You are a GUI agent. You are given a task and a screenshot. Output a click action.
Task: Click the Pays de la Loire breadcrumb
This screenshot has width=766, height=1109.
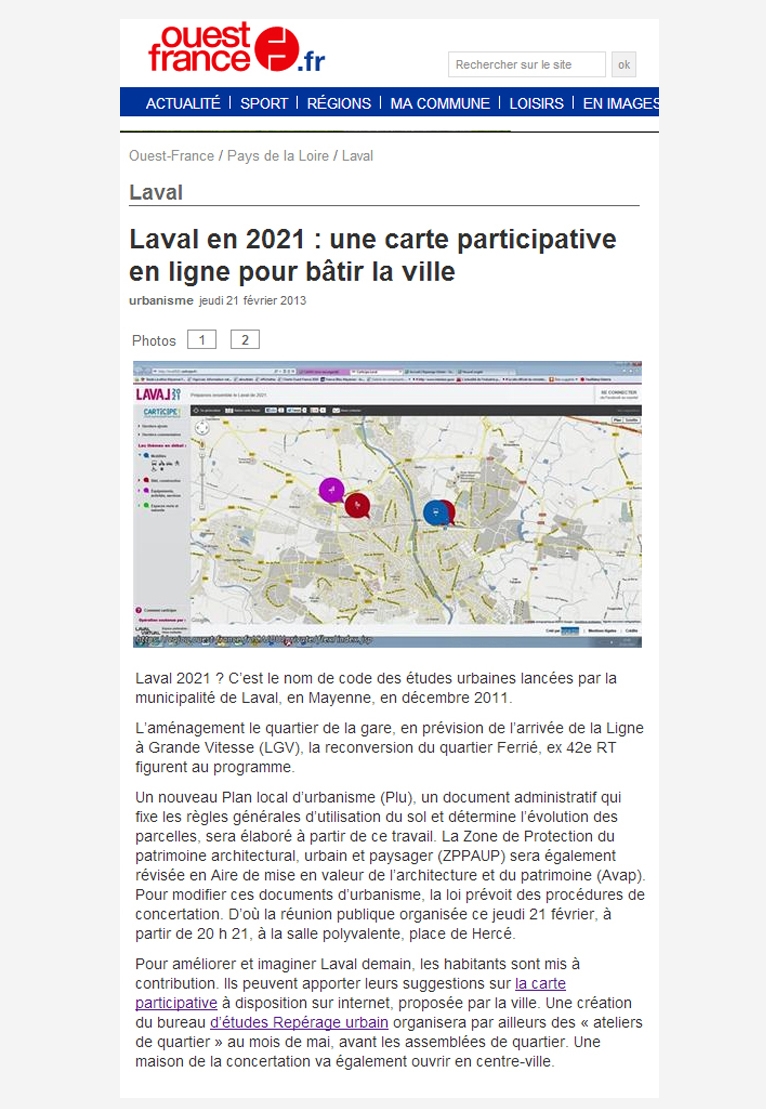[x=278, y=156]
